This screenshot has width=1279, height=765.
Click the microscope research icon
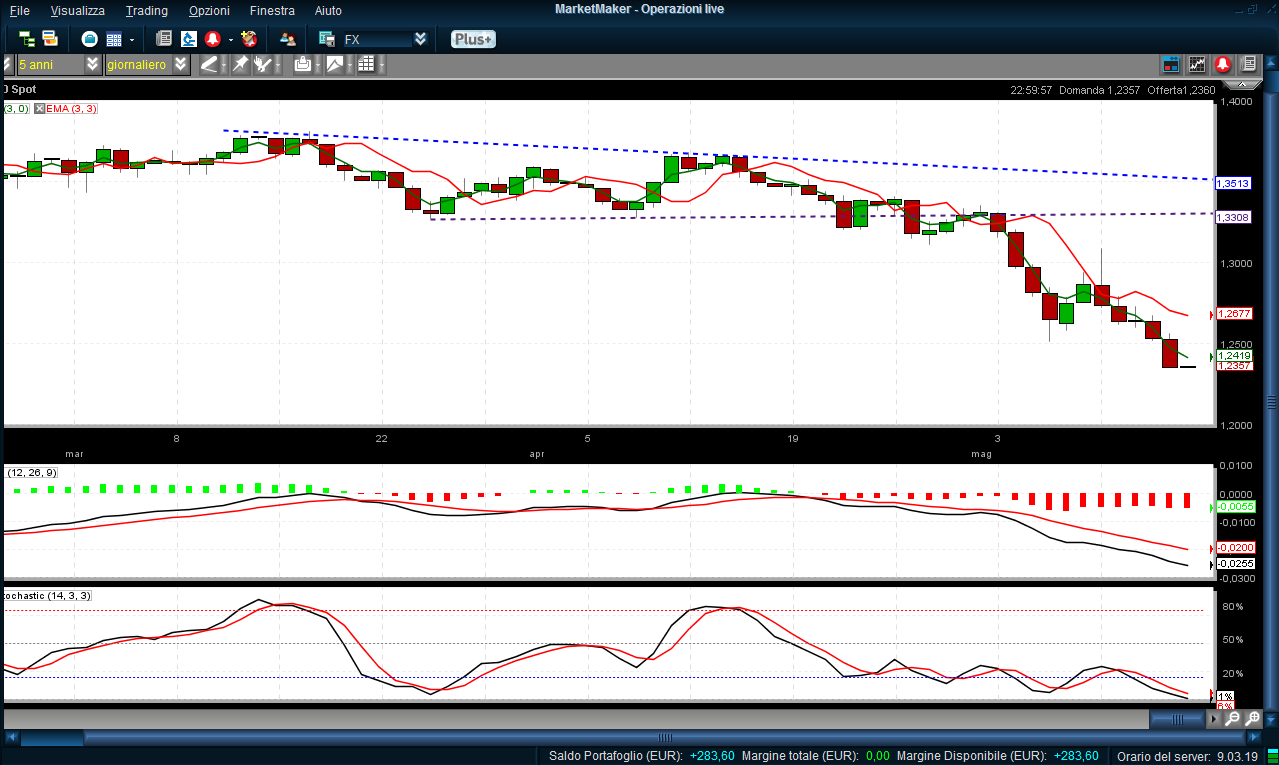(188, 39)
